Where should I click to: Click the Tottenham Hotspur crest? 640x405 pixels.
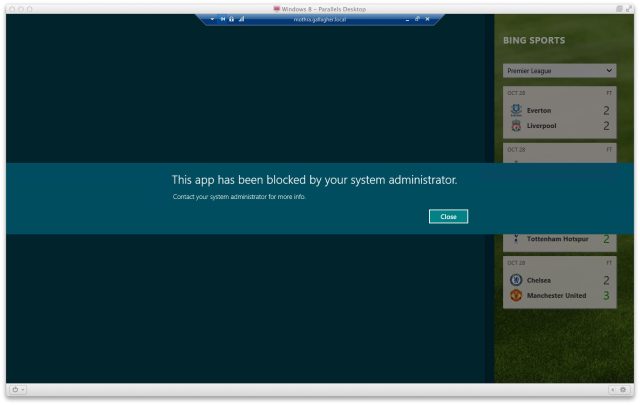click(x=516, y=239)
